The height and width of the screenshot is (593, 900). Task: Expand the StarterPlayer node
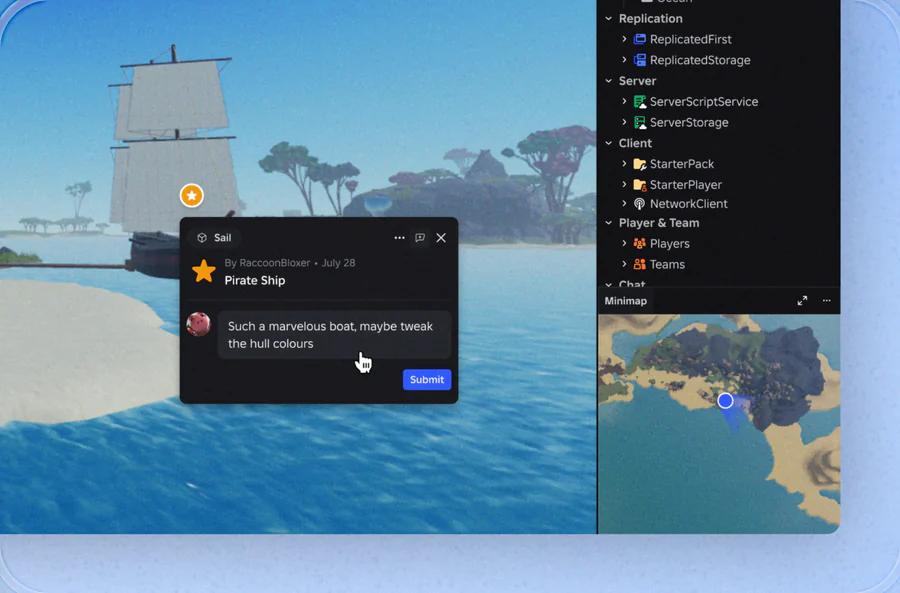pyautogui.click(x=624, y=184)
